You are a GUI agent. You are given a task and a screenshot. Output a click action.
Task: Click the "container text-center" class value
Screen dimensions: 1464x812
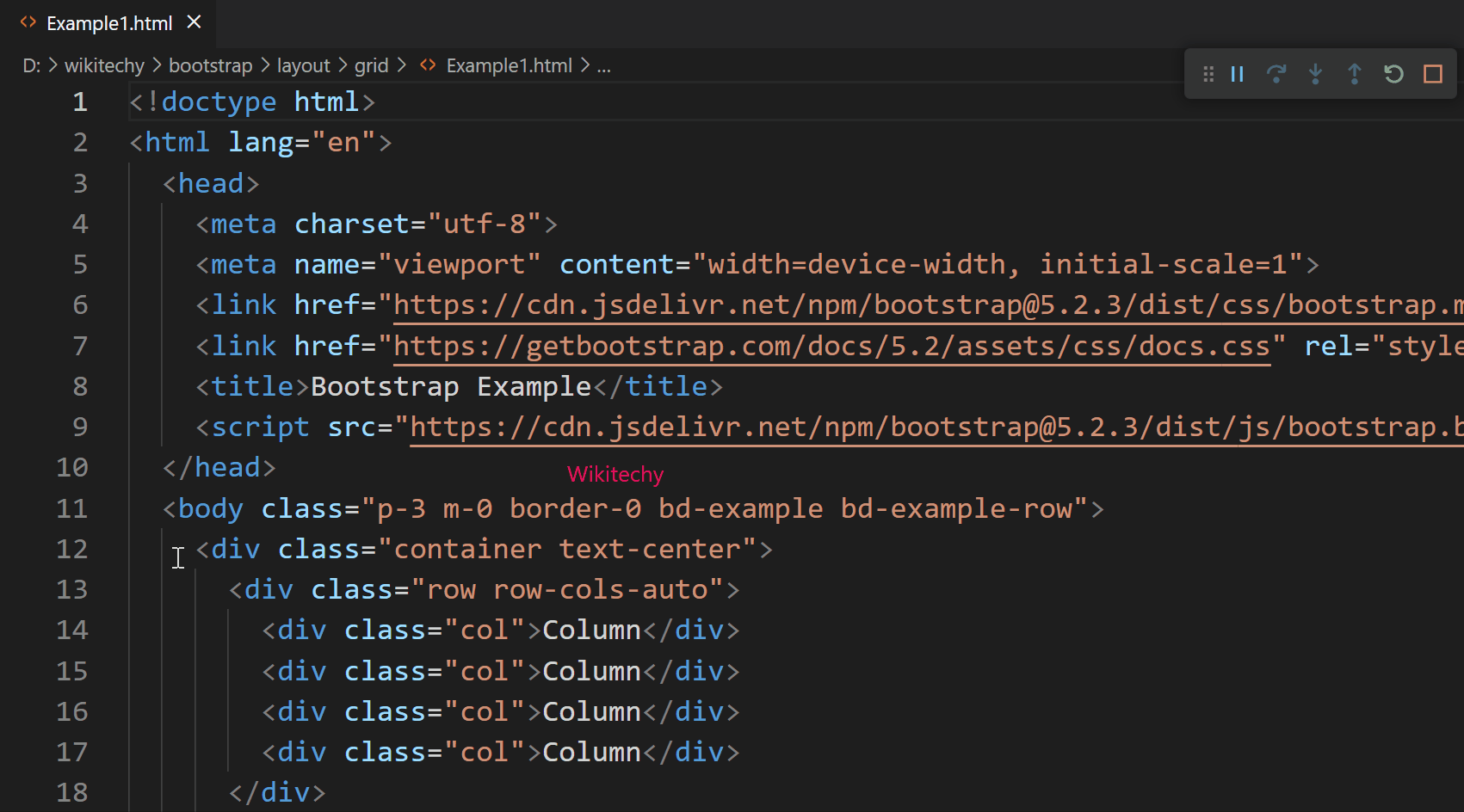pyautogui.click(x=567, y=550)
